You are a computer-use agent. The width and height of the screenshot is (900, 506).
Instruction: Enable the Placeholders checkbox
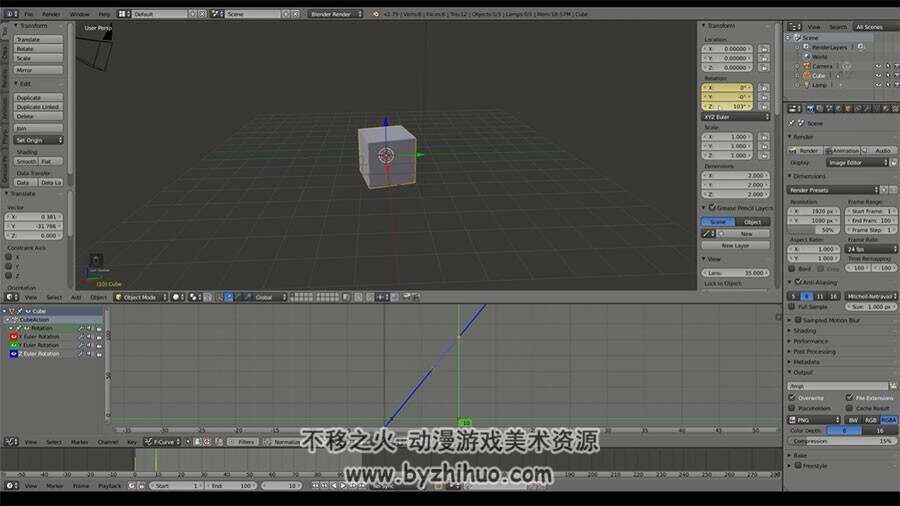pos(792,408)
